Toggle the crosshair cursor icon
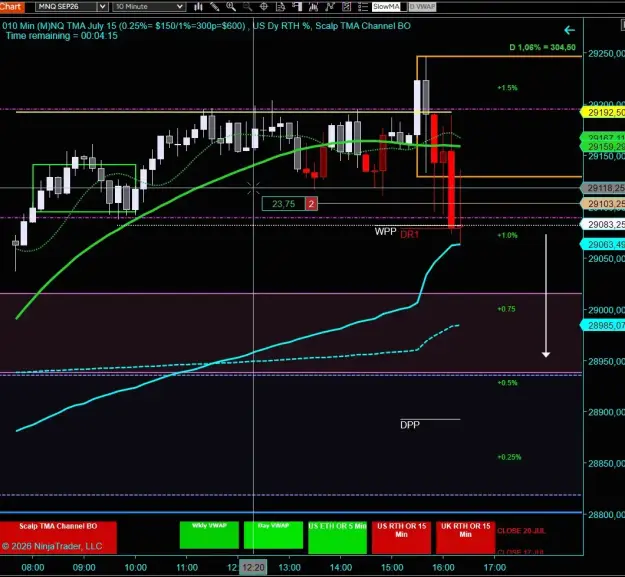This screenshot has height=577, width=625. tap(263, 6)
